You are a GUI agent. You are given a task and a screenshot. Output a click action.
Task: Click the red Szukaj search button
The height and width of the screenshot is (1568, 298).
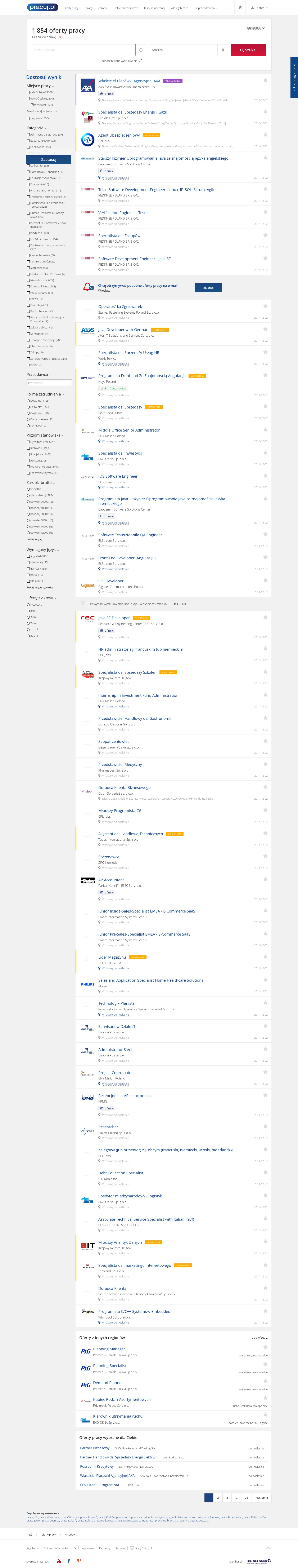248,50
